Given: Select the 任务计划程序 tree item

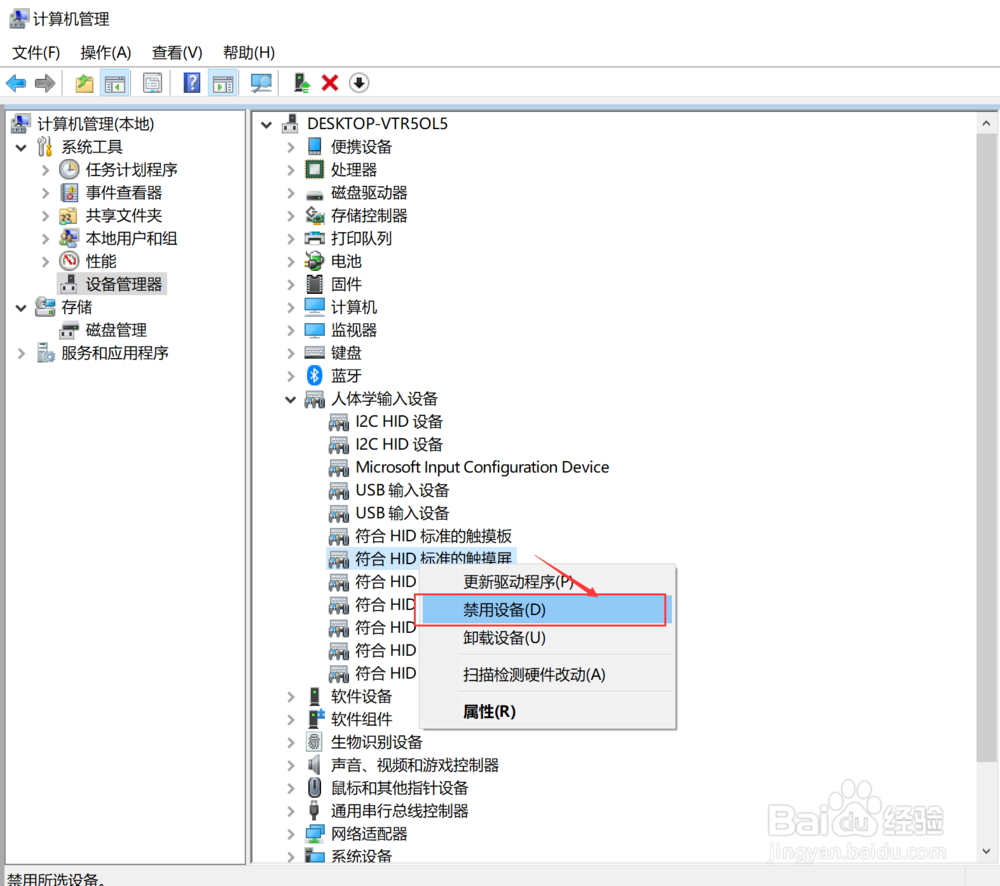Looking at the screenshot, I should [x=131, y=169].
